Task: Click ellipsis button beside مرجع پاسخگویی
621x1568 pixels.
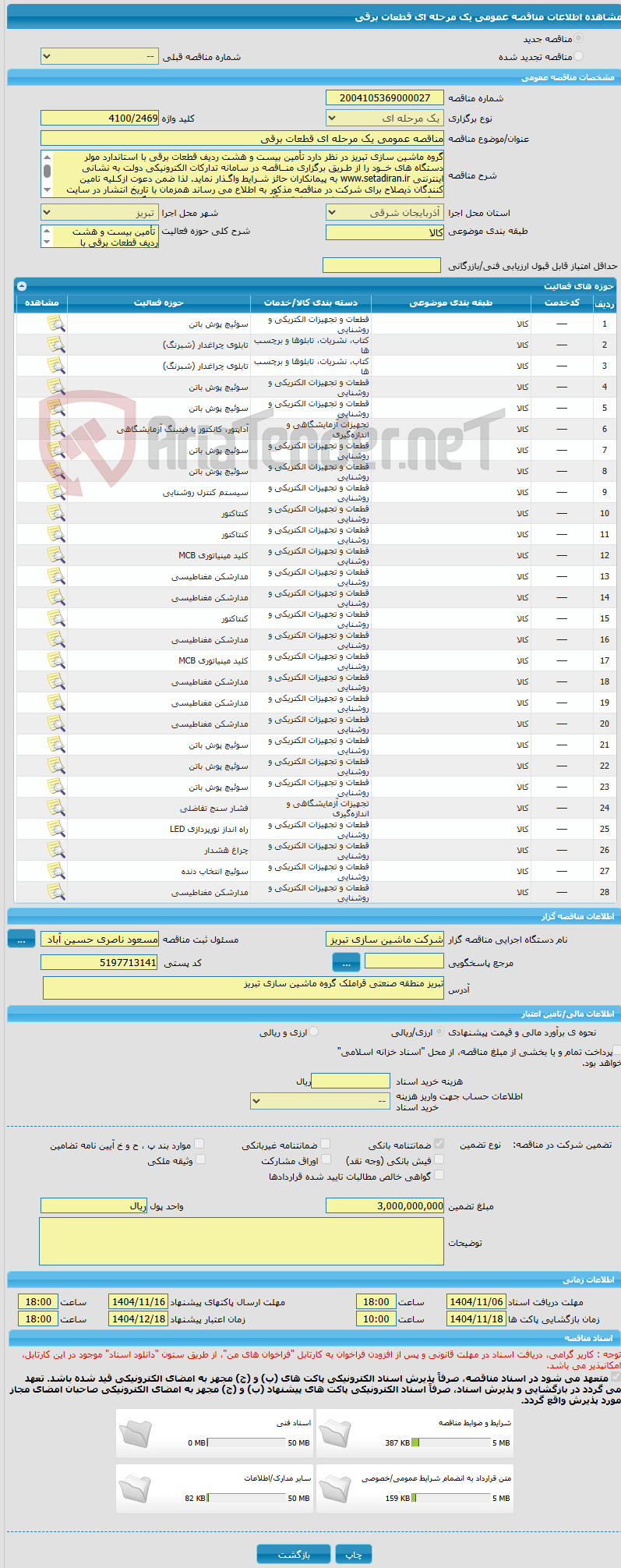Action: click(346, 963)
